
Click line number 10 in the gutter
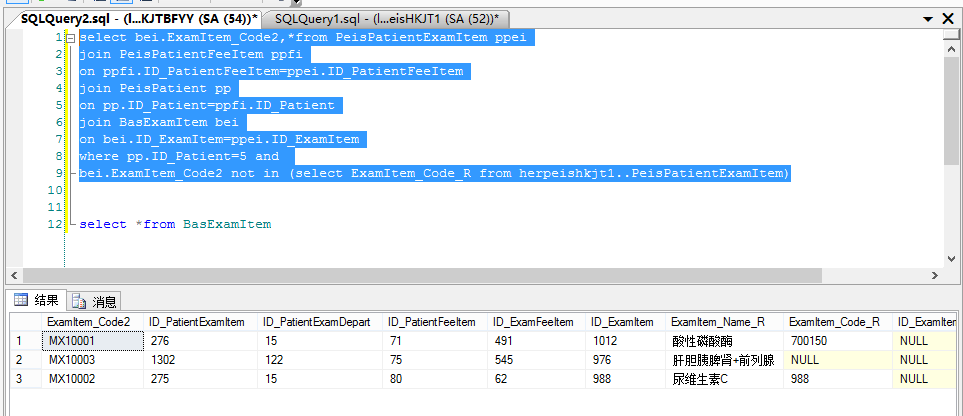pos(55,190)
